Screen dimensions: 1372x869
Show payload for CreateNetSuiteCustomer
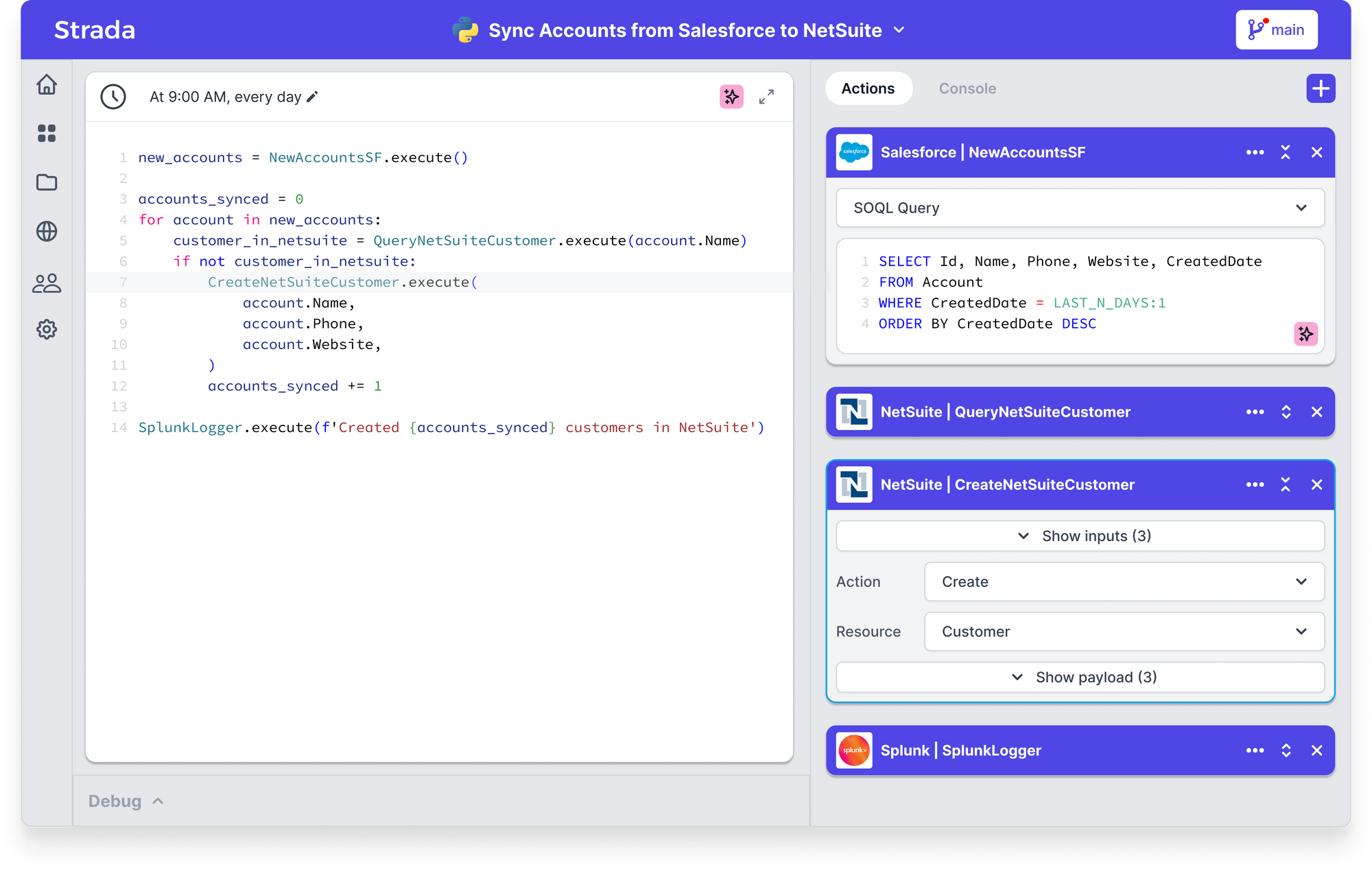[x=1080, y=677]
